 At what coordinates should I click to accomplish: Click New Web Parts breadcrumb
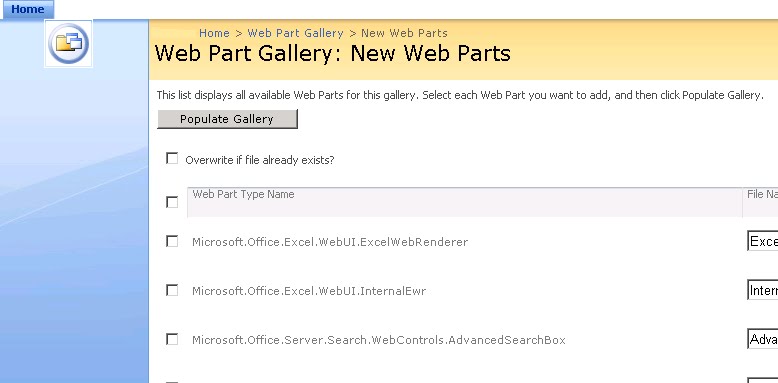404,33
